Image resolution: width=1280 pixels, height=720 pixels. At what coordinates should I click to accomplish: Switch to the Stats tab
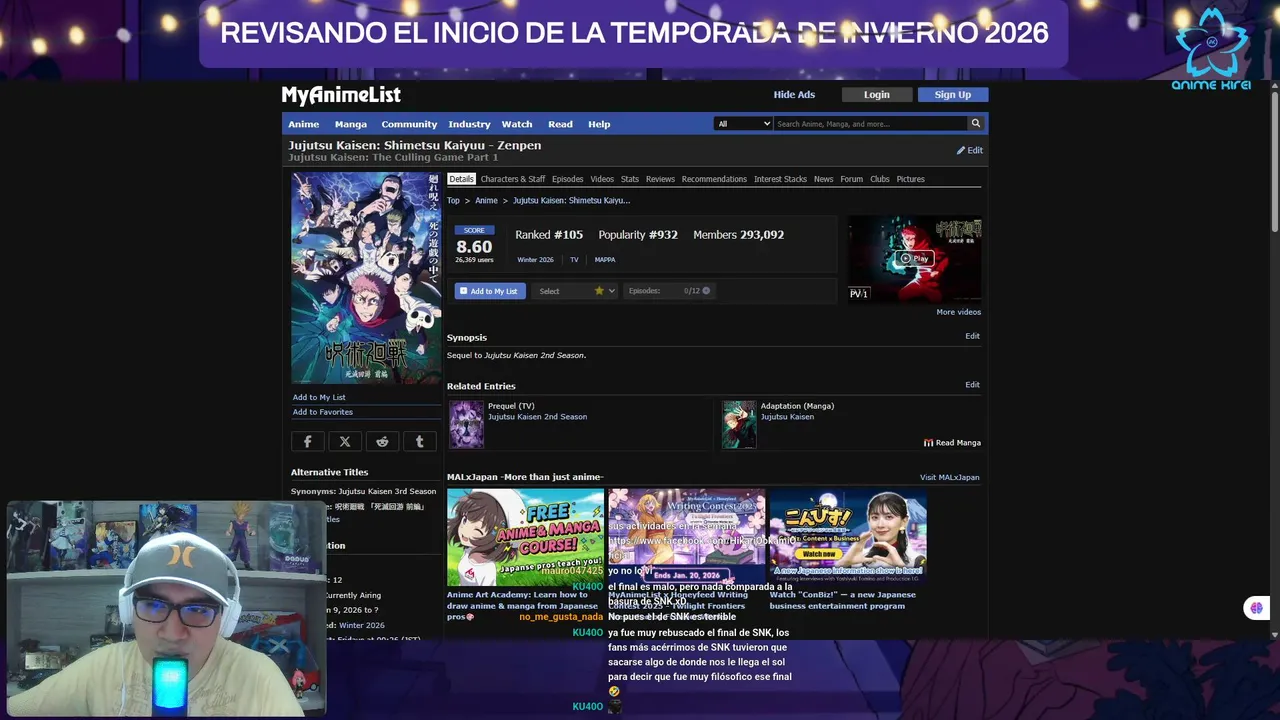630,179
